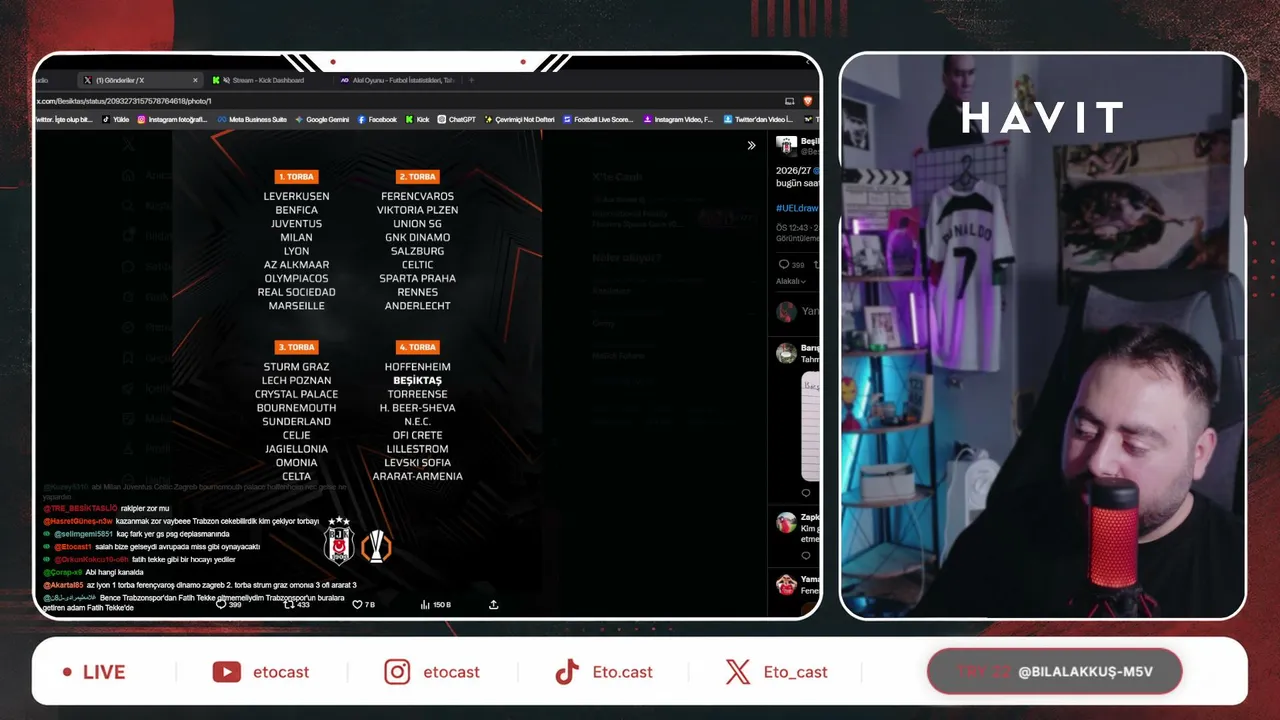The image size is (1280, 720).
Task: Click the 4. TORBA orange label
Action: click(417, 347)
